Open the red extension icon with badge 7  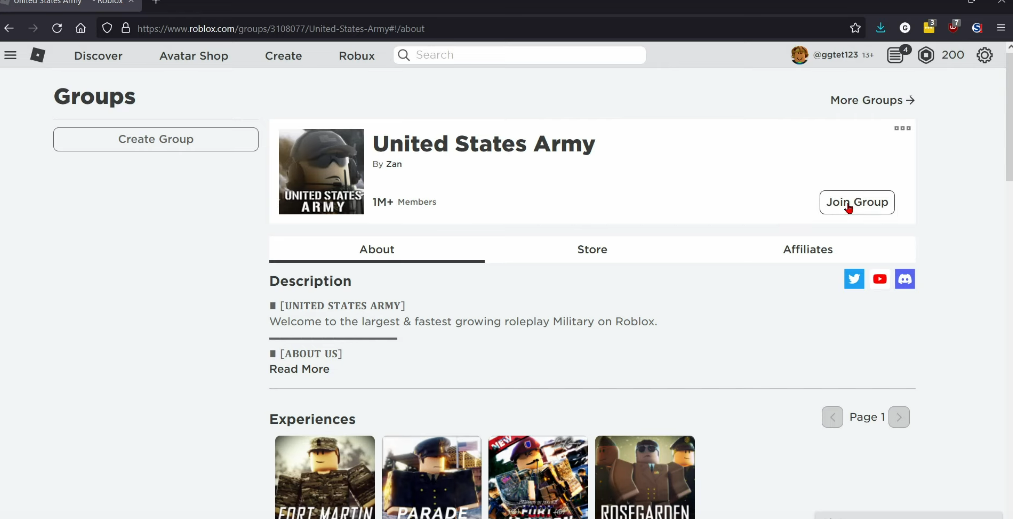point(954,27)
